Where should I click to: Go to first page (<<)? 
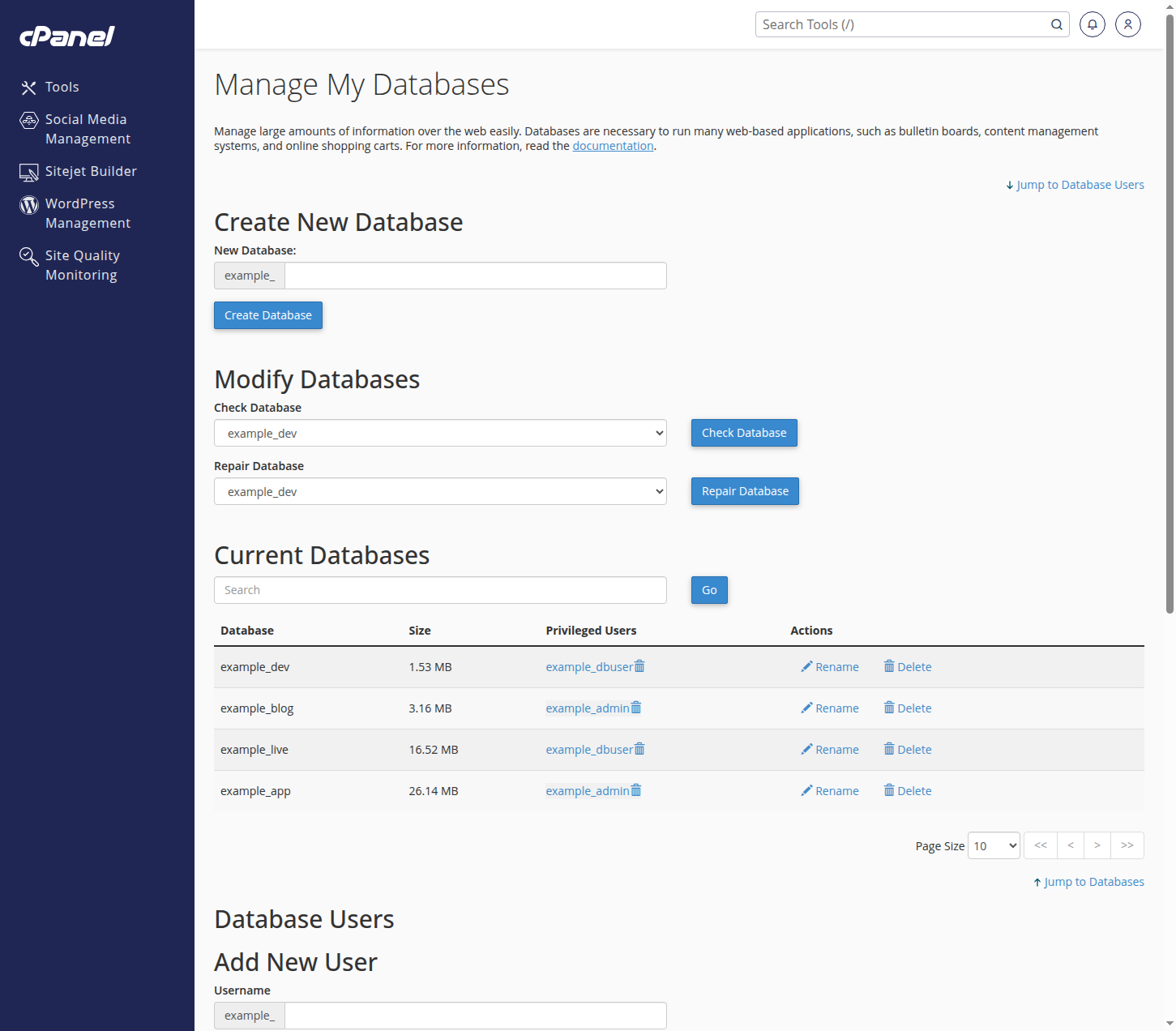(x=1041, y=845)
